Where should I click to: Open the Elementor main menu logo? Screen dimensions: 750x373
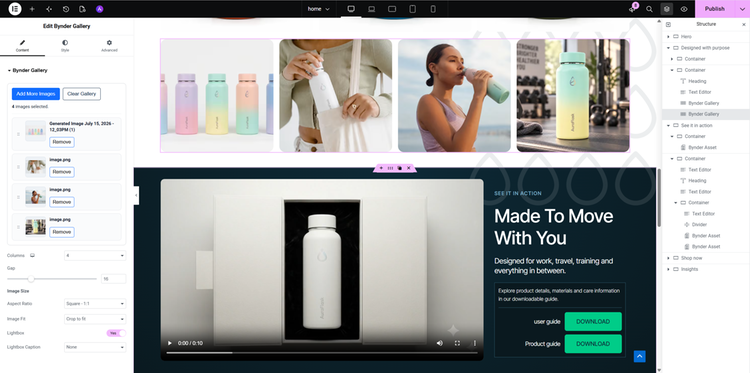click(15, 9)
